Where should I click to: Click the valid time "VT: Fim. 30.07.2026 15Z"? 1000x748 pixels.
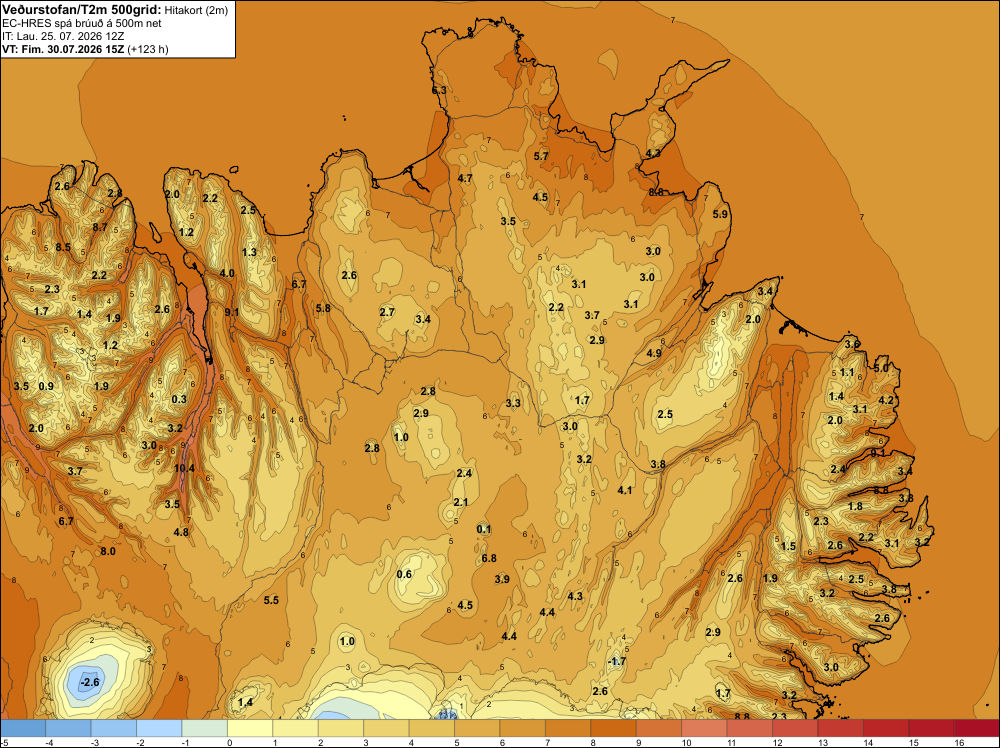pos(63,49)
